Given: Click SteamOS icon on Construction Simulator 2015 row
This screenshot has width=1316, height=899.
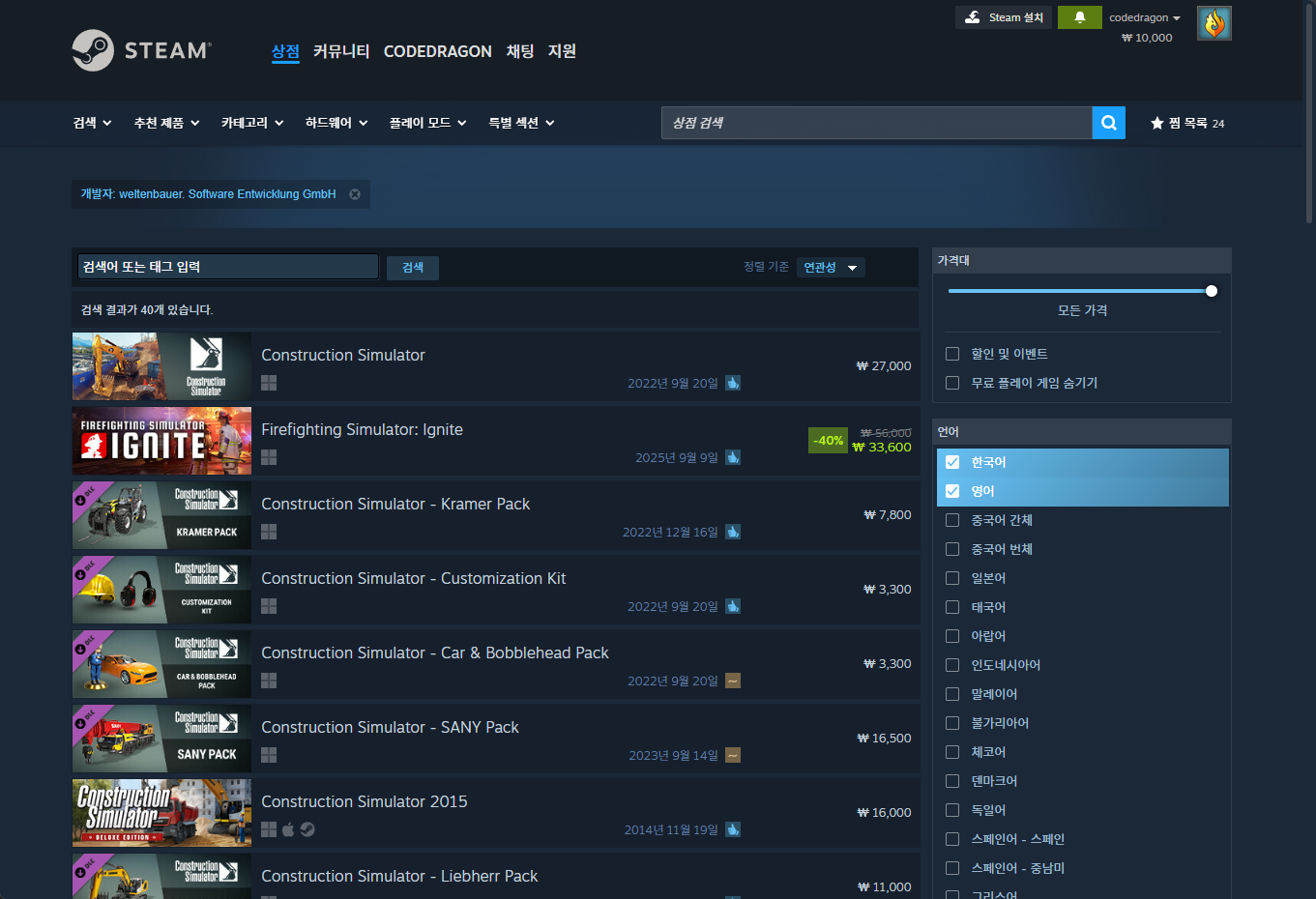Looking at the screenshot, I should point(307,829).
